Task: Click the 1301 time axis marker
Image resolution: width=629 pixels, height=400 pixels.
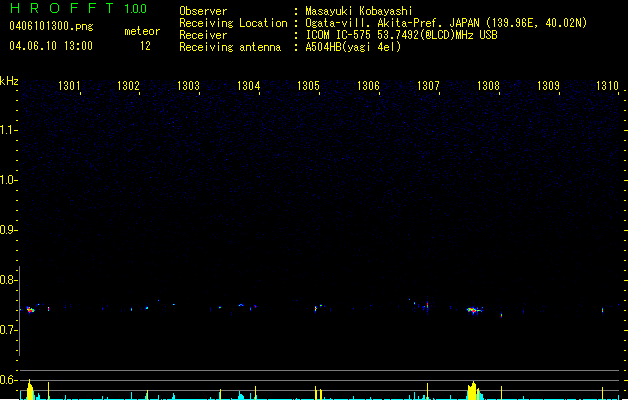Action: pos(69,85)
